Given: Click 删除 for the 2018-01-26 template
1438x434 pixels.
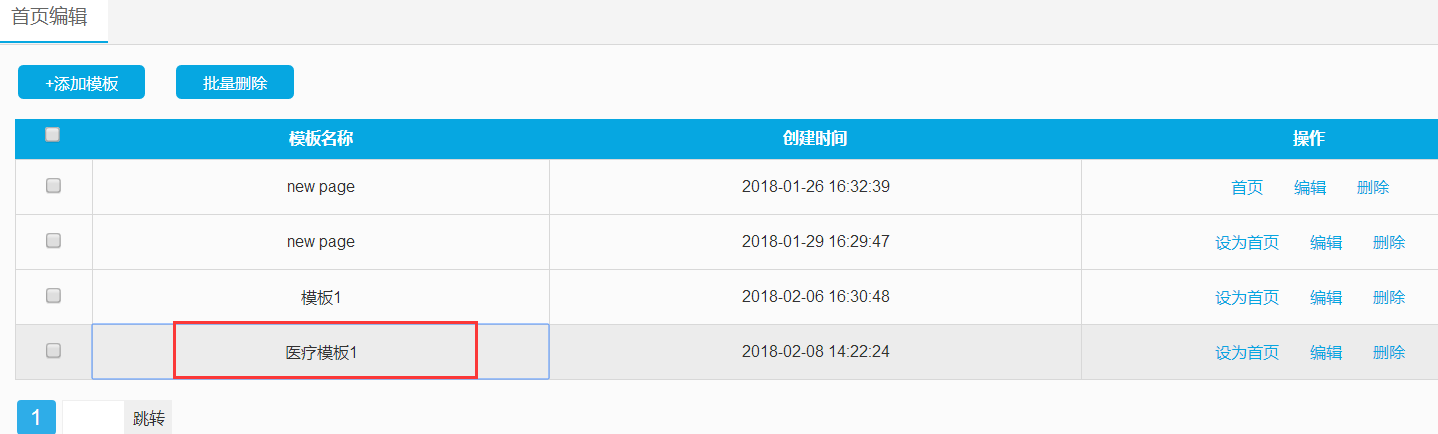Looking at the screenshot, I should pos(1373,187).
